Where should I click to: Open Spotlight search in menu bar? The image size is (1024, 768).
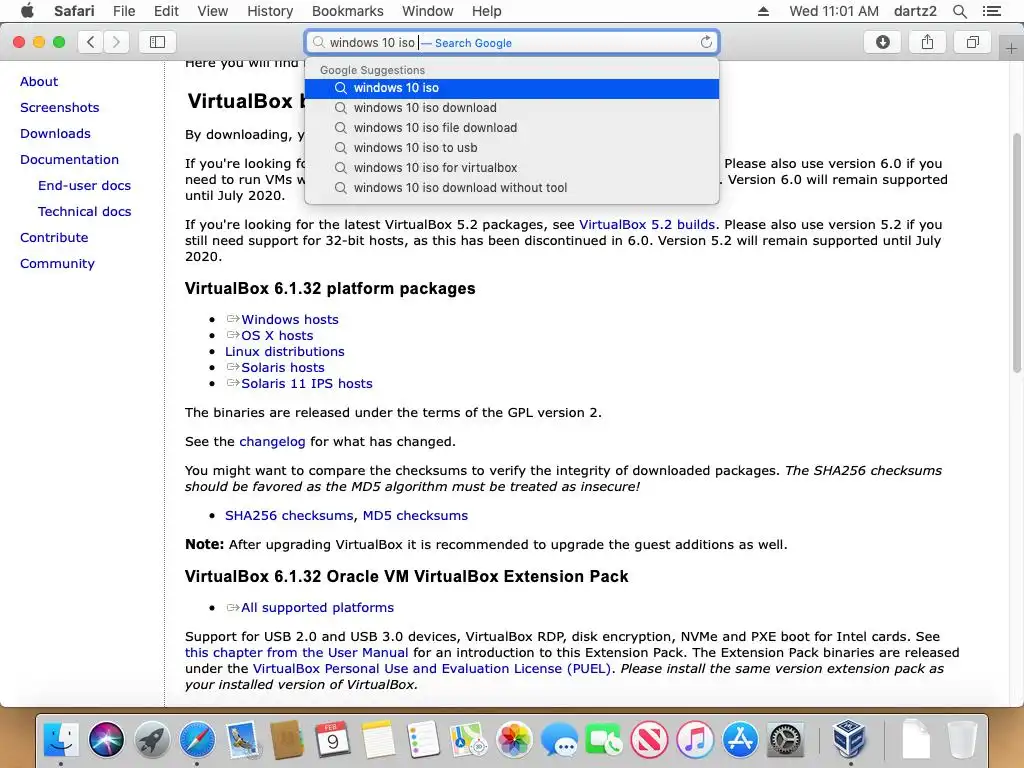pyautogui.click(x=959, y=11)
